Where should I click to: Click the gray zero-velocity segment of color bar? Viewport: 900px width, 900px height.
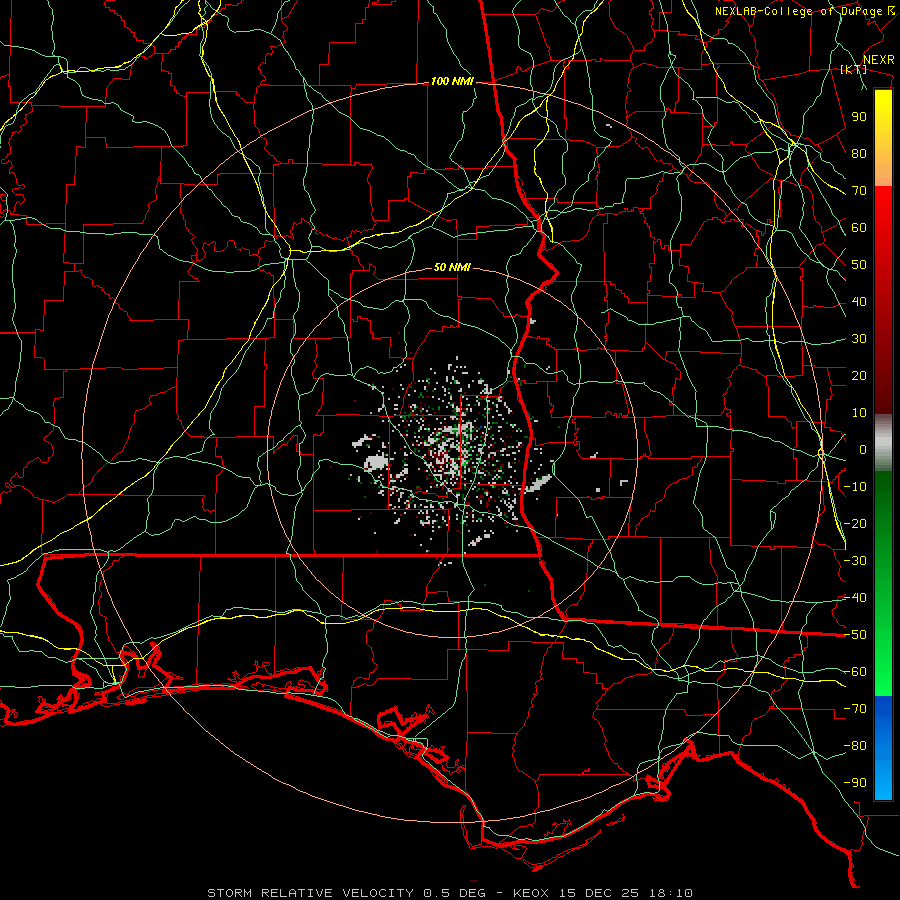[x=883, y=443]
